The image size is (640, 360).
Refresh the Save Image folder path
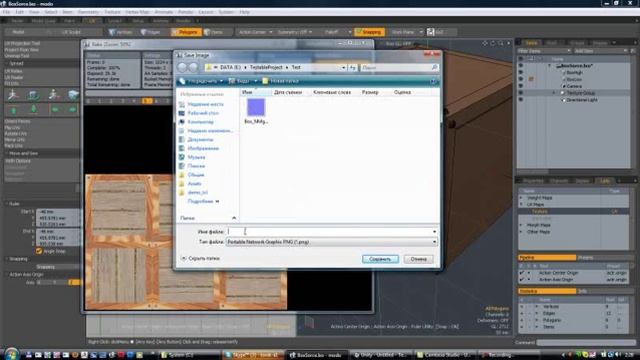tap(352, 67)
